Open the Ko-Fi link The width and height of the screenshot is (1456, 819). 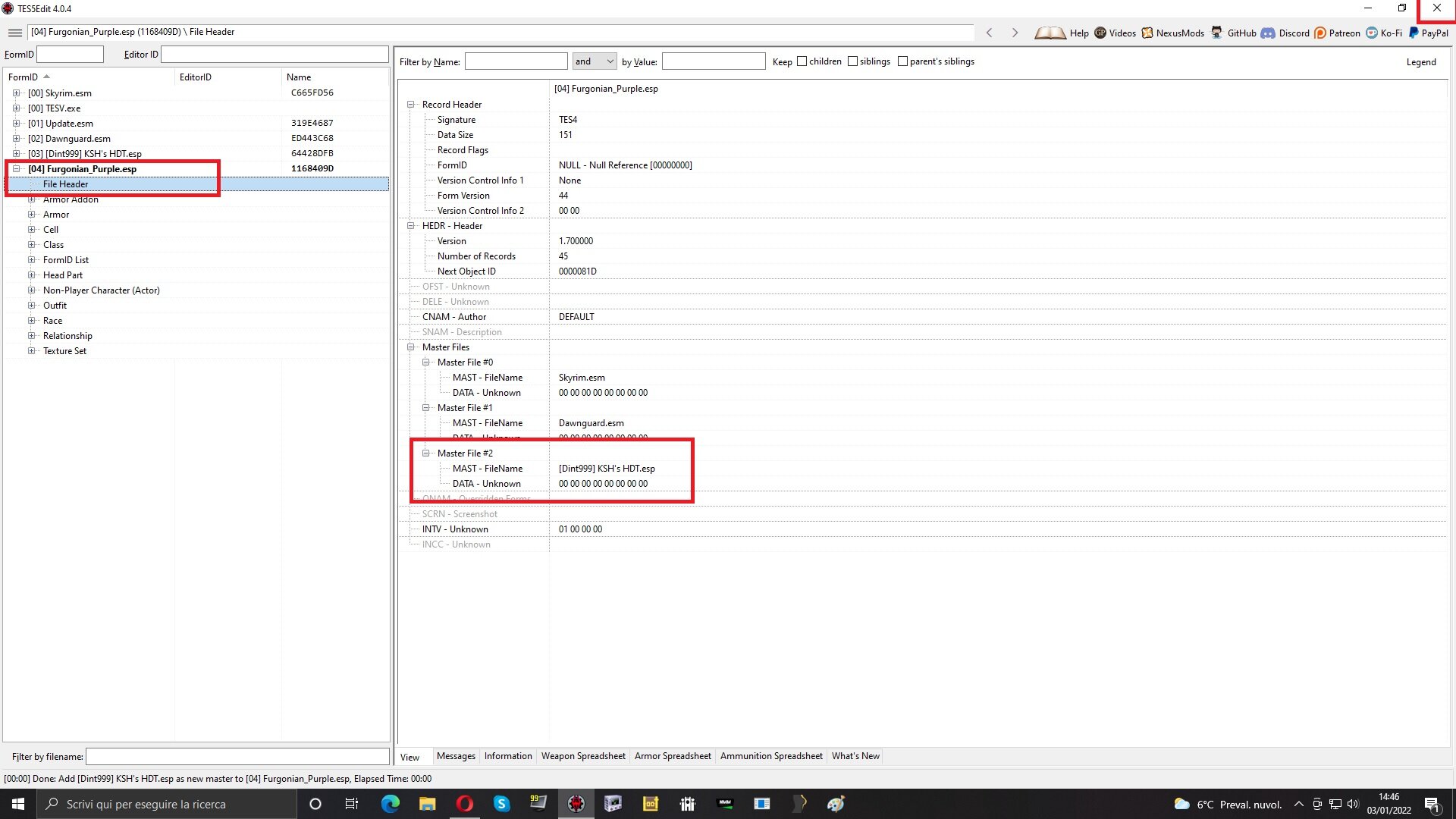click(1384, 33)
